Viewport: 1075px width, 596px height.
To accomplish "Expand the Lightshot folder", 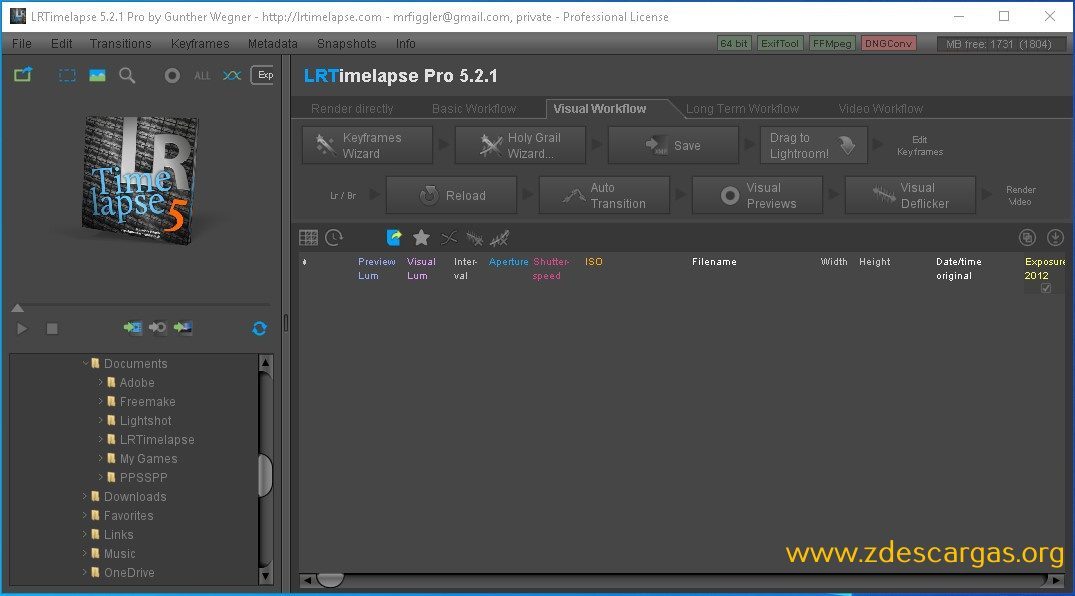I will [101, 420].
